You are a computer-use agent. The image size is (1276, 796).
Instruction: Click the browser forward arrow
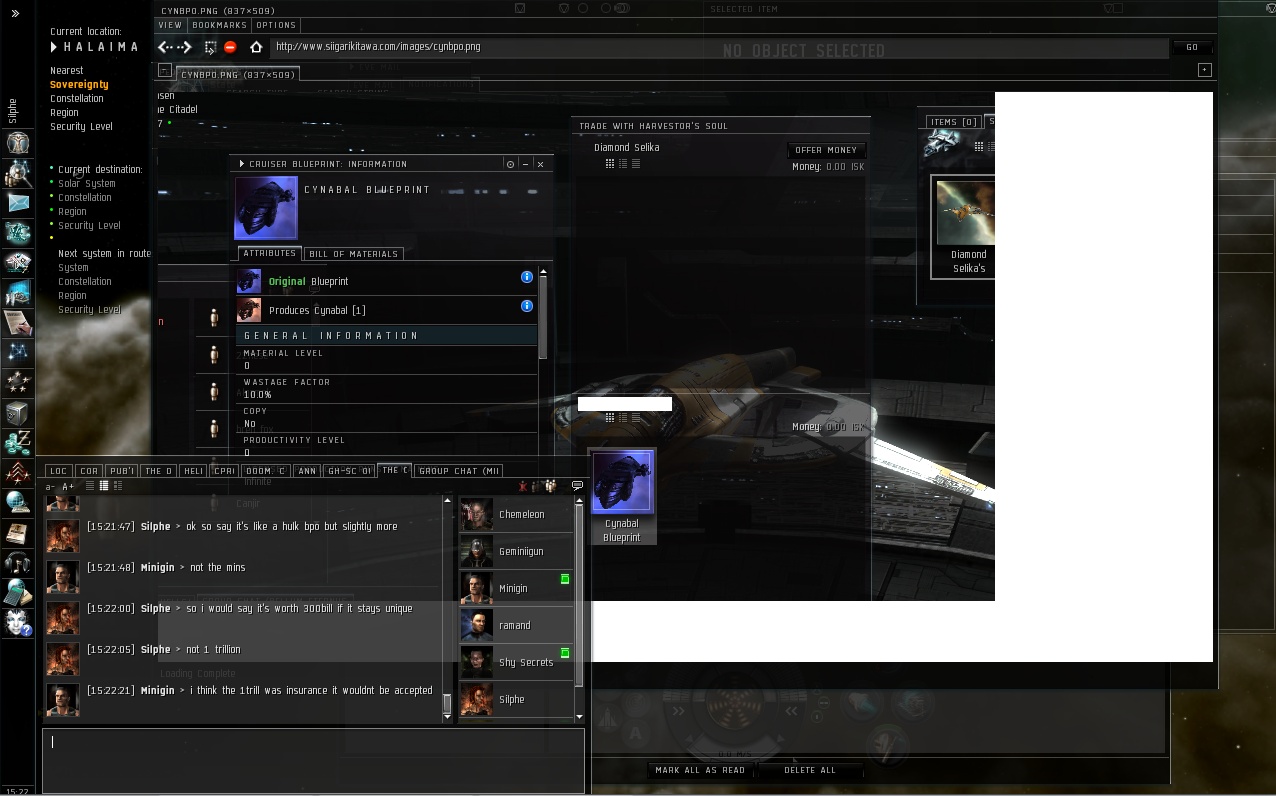(x=185, y=47)
